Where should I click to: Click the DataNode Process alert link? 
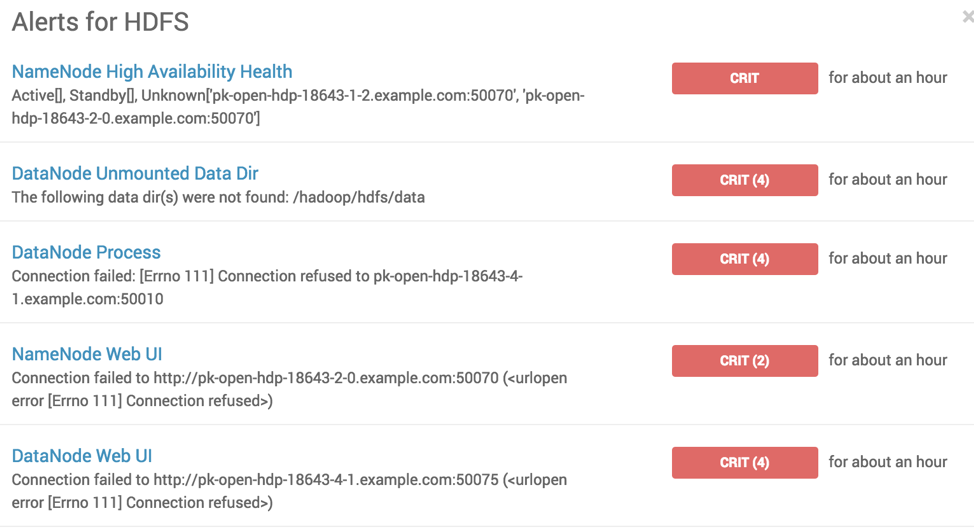pos(86,252)
